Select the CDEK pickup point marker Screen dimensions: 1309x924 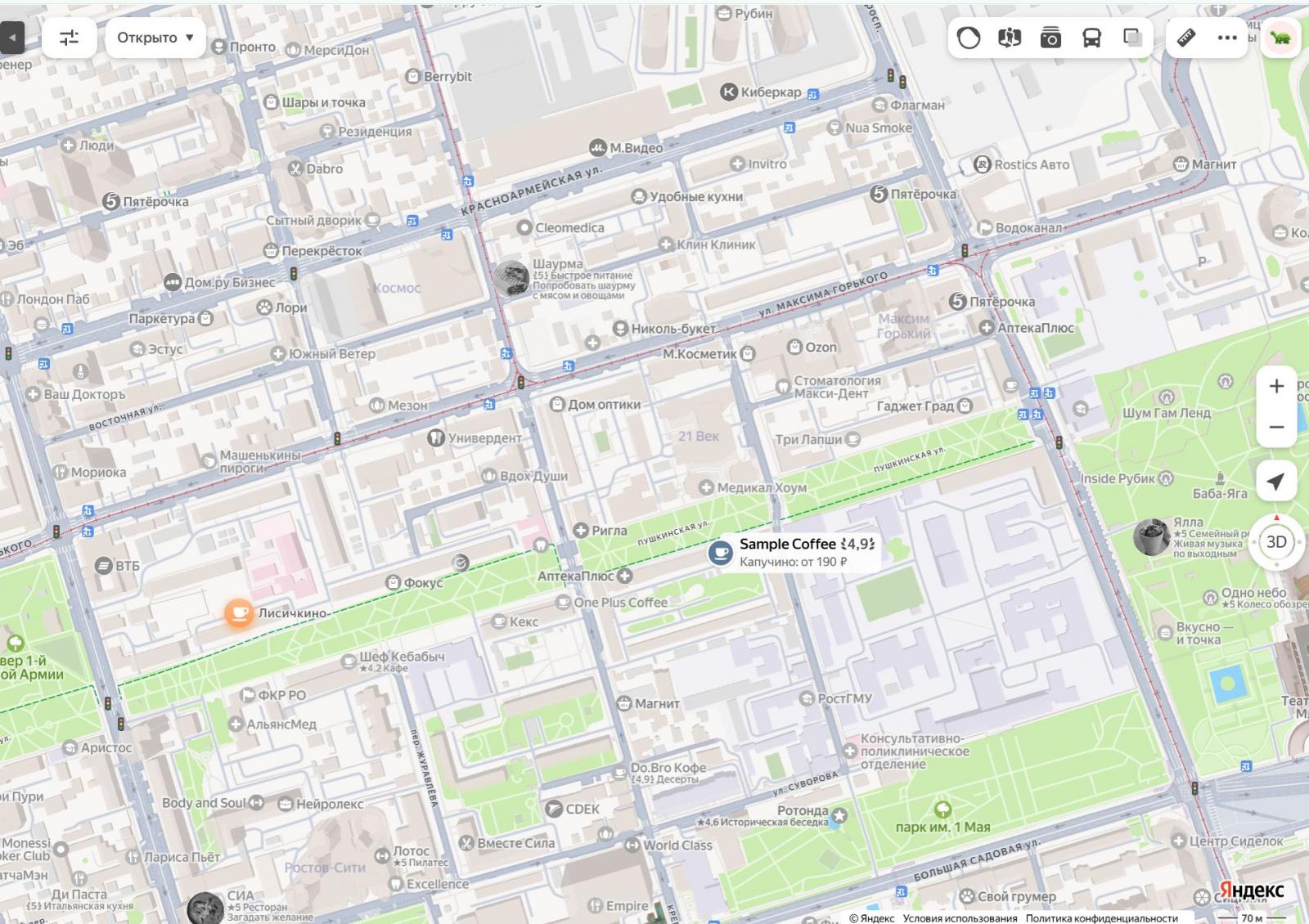click(x=554, y=810)
